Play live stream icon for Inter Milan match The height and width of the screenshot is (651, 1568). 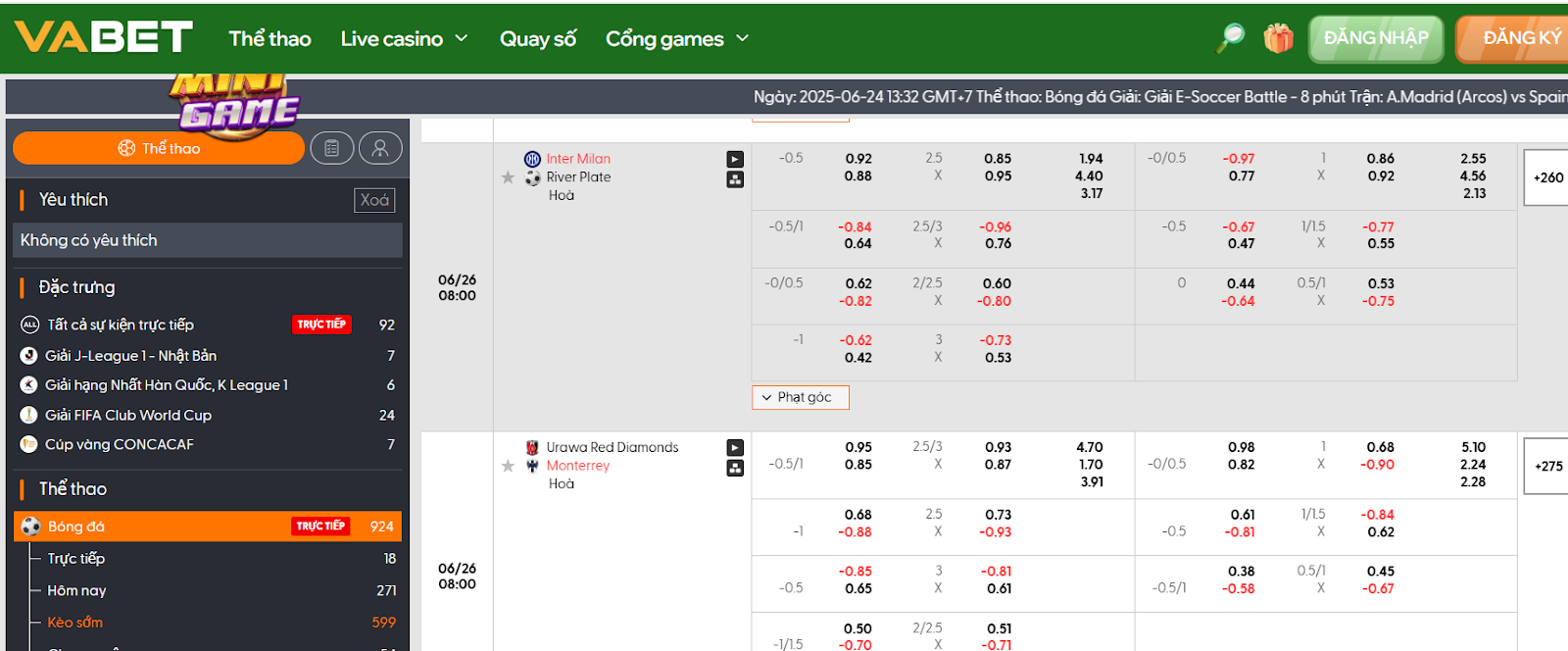[x=735, y=159]
